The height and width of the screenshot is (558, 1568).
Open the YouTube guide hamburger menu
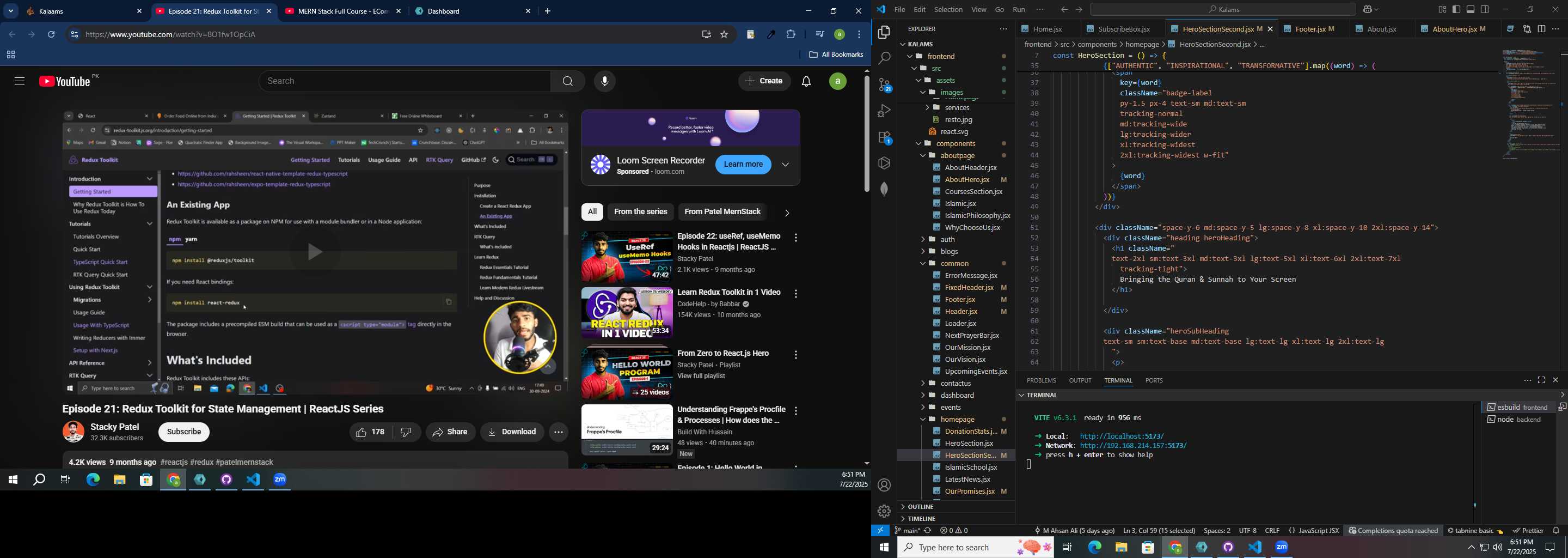click(20, 81)
